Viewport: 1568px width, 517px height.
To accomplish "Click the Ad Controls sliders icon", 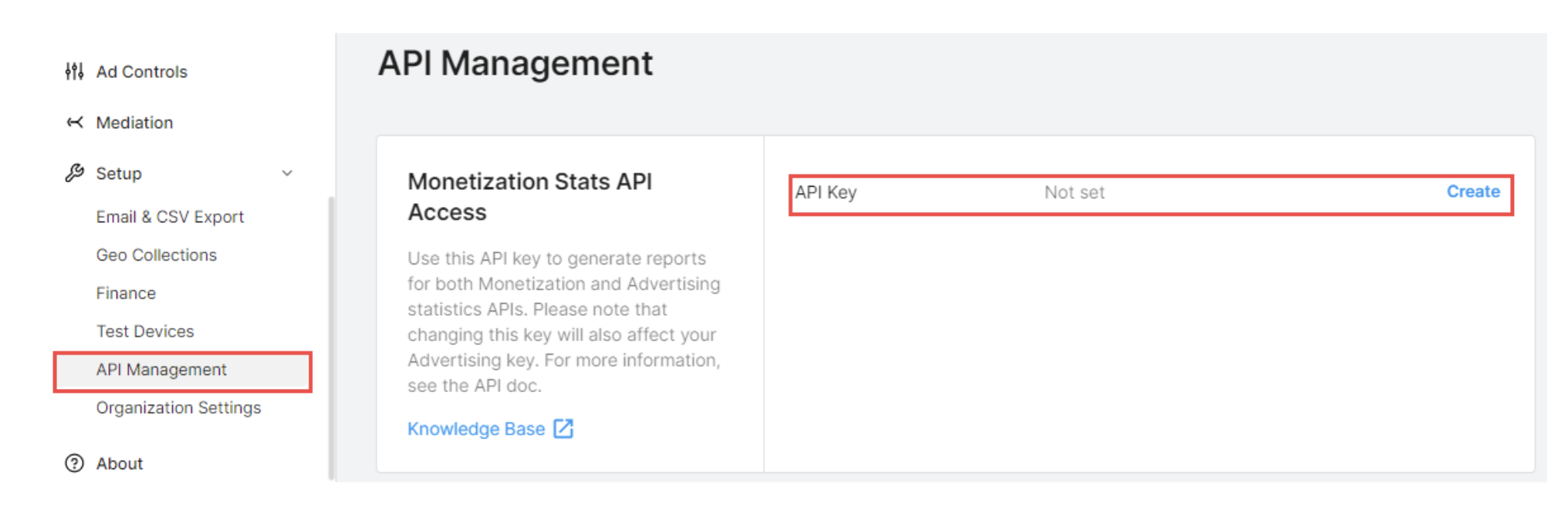I will [x=74, y=72].
